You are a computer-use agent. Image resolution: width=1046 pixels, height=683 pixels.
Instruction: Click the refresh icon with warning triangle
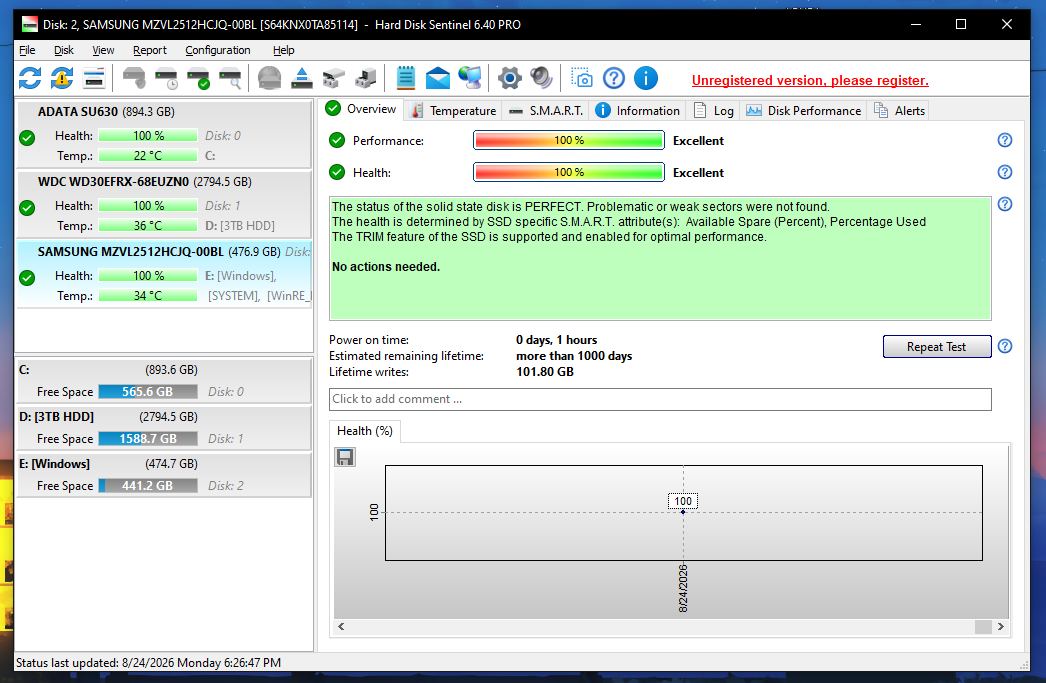pyautogui.click(x=62, y=79)
